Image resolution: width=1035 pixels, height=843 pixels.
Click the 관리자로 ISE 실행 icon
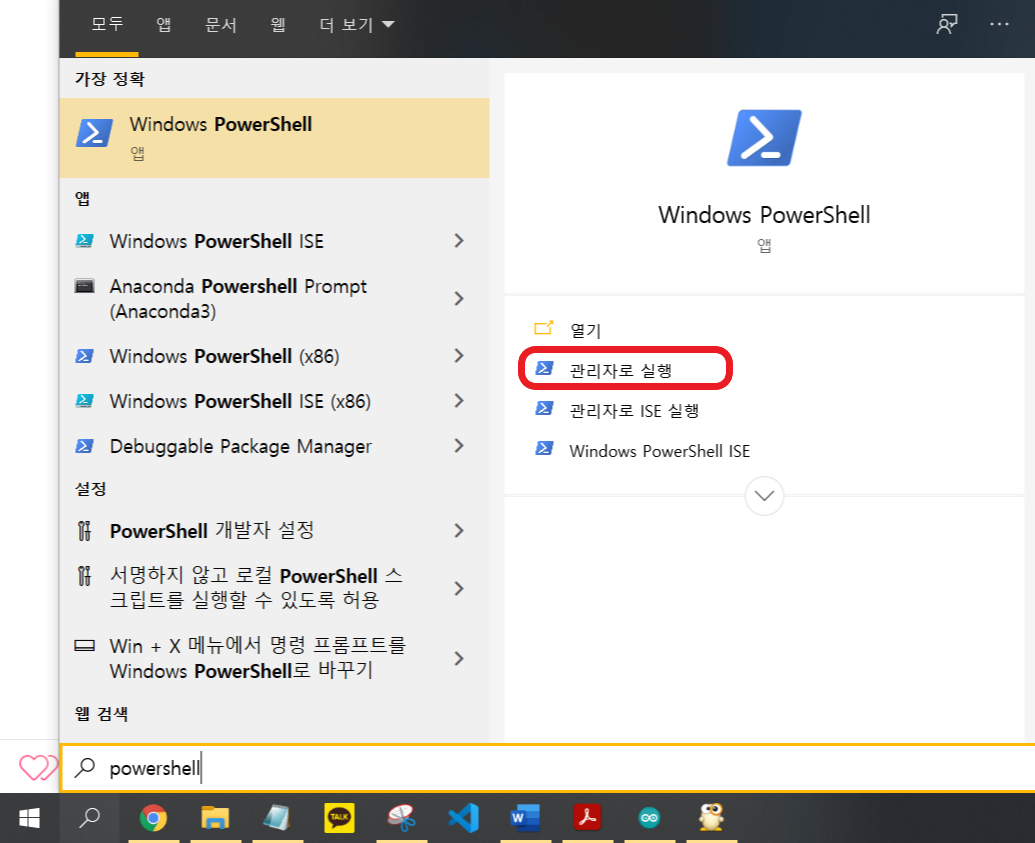tap(544, 409)
